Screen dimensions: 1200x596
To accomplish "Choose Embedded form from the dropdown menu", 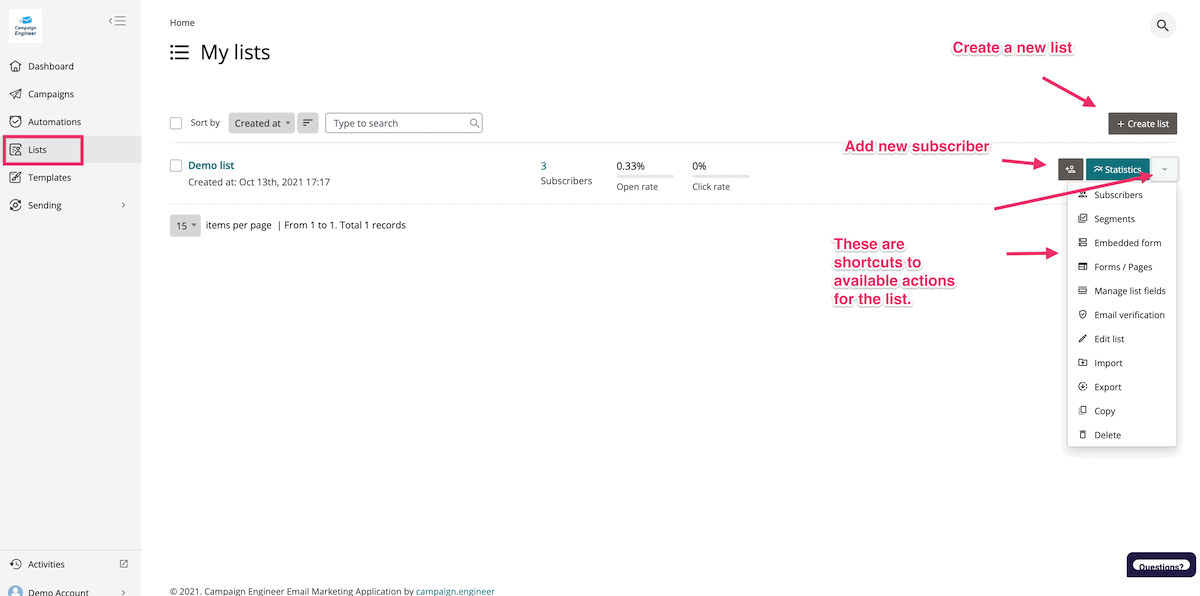I will [x=1127, y=243].
